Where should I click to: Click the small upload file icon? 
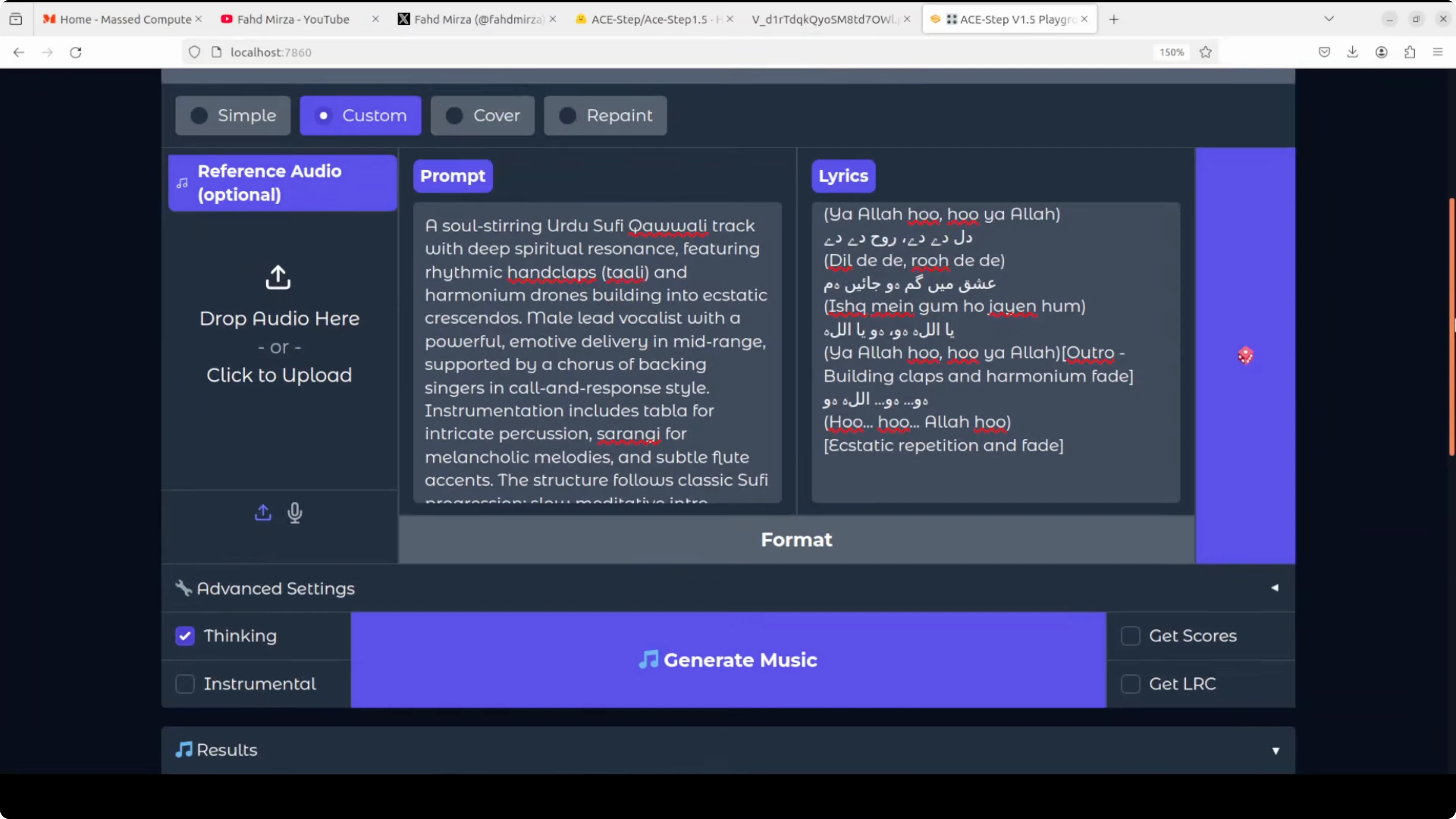pos(263,513)
